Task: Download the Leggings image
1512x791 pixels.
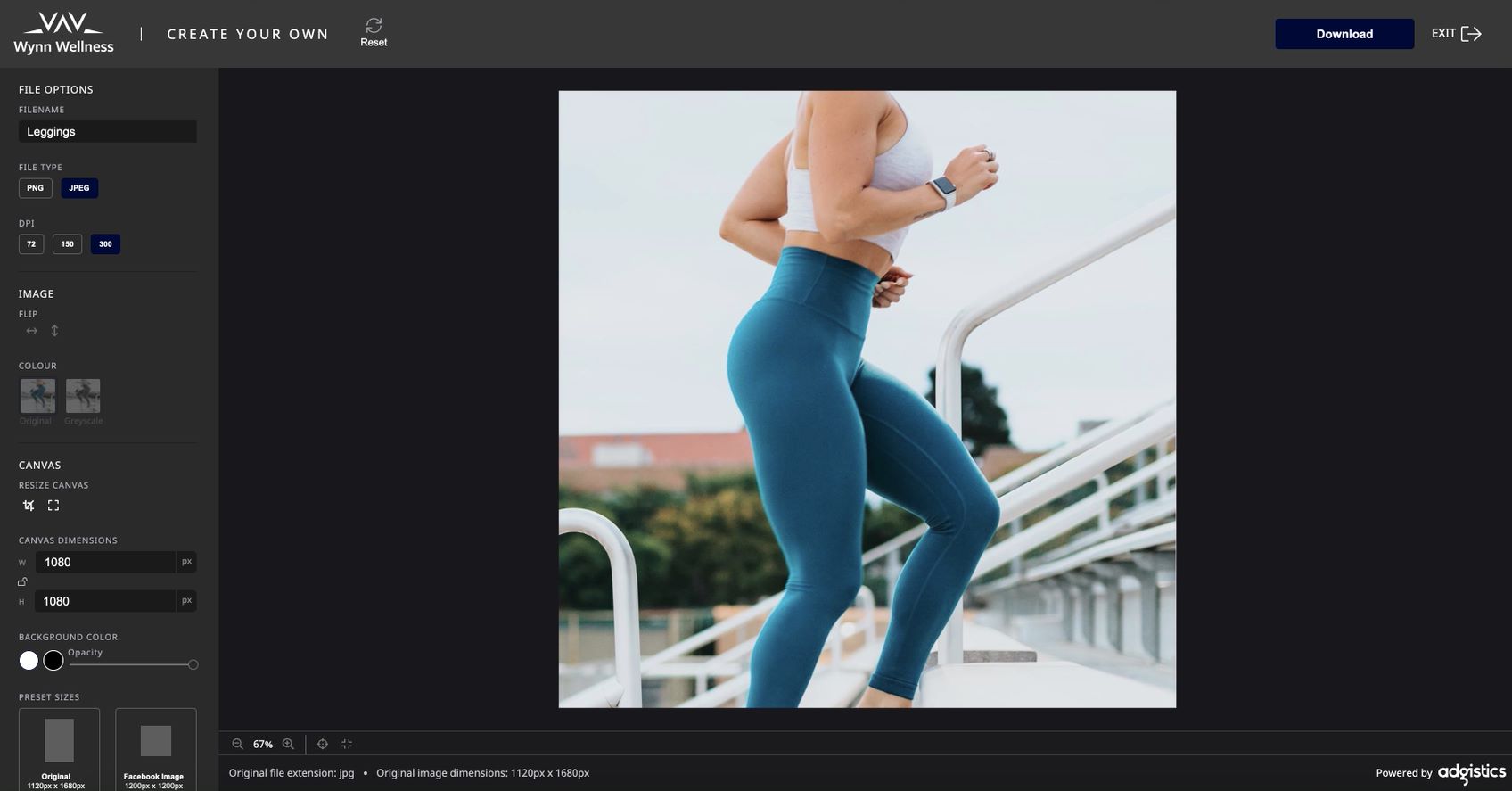Action: [1344, 34]
